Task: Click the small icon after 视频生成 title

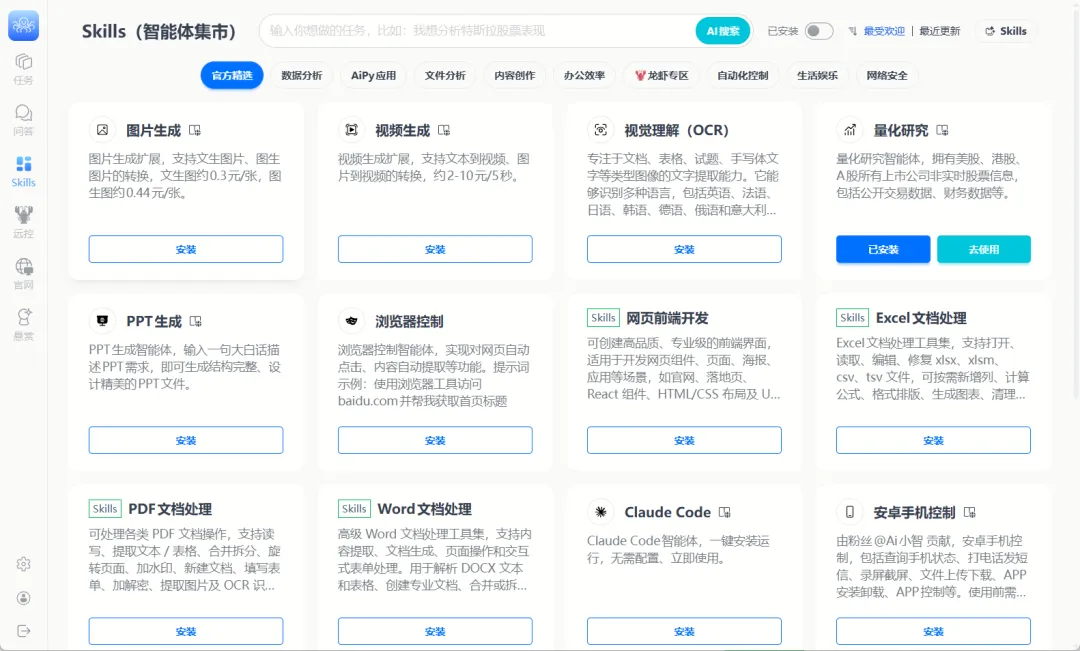Action: click(444, 130)
